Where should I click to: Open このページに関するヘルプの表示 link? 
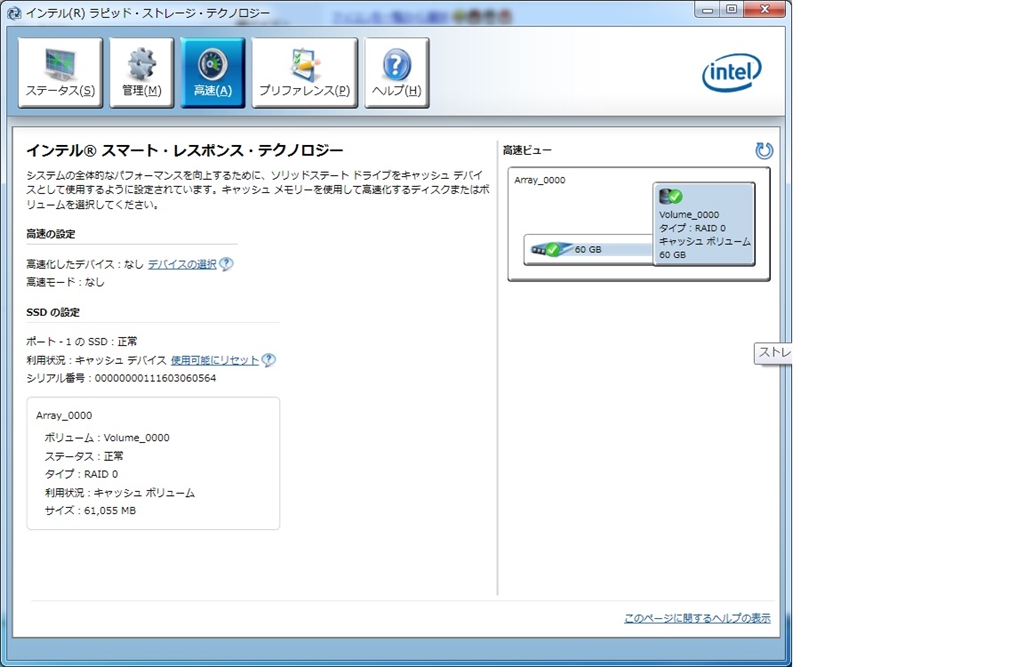pos(697,618)
